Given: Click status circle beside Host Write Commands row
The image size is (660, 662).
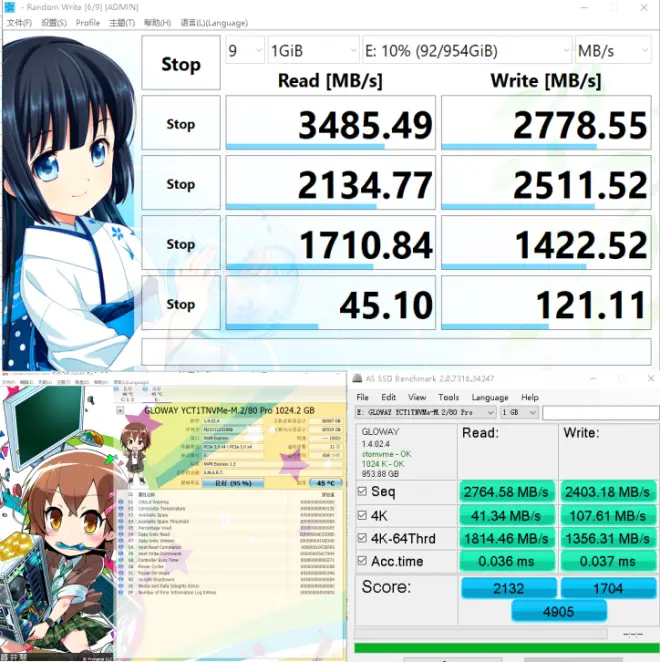Looking at the screenshot, I should 121,553.
